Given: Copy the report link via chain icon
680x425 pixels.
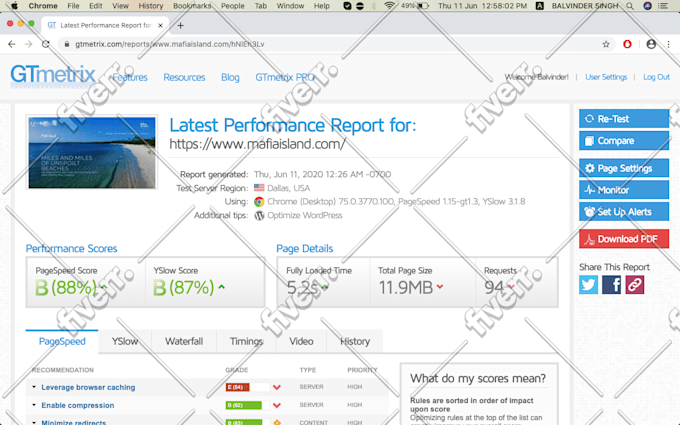Looking at the screenshot, I should (x=634, y=285).
